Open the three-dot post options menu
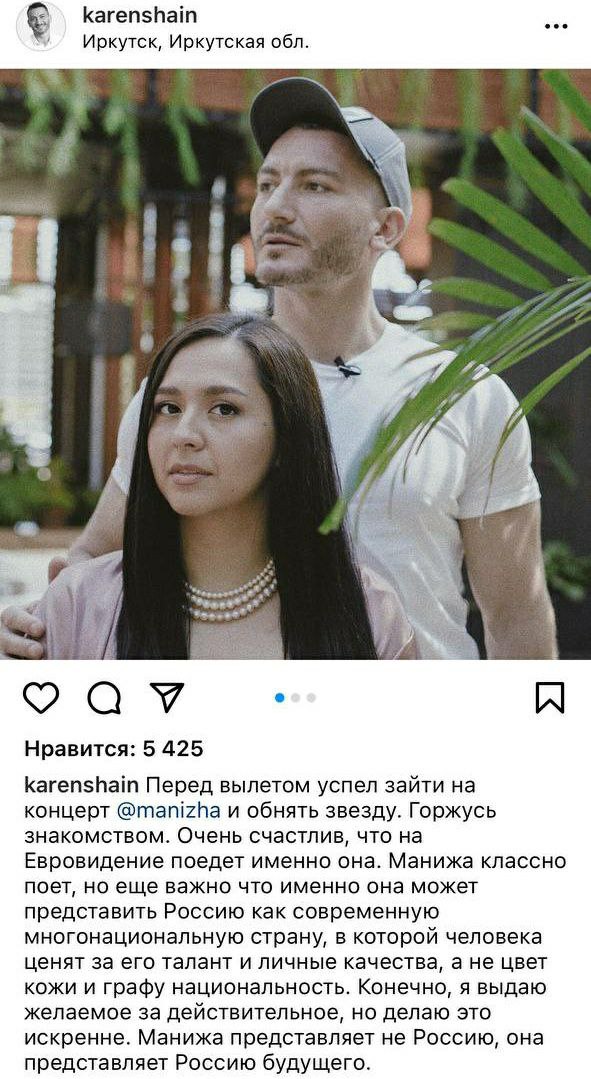This screenshot has width=591, height=1079. 556,26
